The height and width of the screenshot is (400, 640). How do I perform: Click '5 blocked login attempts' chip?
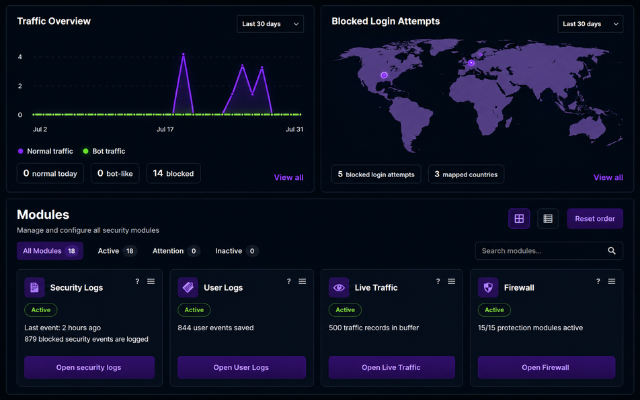(x=376, y=174)
